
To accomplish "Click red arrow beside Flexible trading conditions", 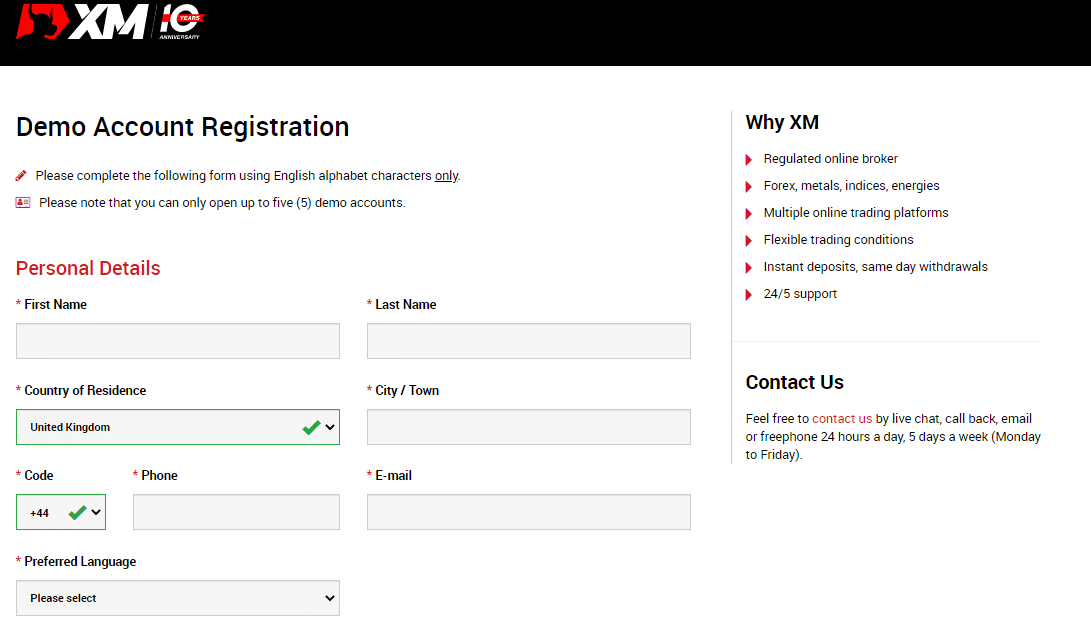I will (749, 240).
